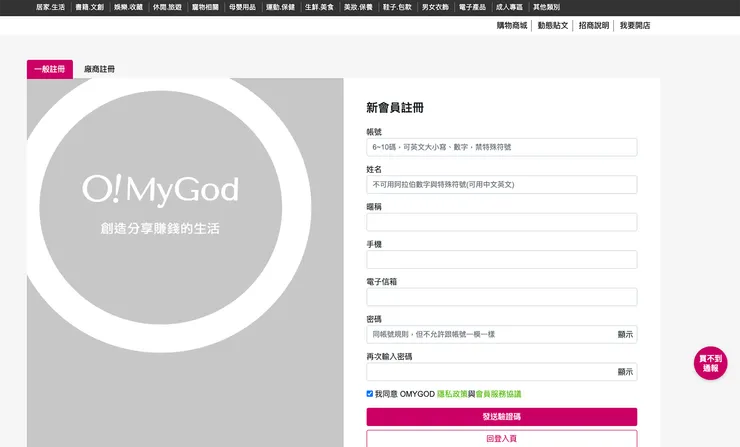Open the 母嬰用品 category
This screenshot has height=447, width=740.
click(242, 7)
